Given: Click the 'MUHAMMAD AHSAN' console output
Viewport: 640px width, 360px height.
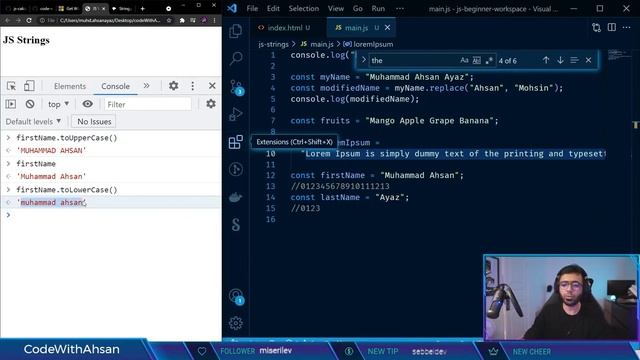Looking at the screenshot, I should [51, 151].
